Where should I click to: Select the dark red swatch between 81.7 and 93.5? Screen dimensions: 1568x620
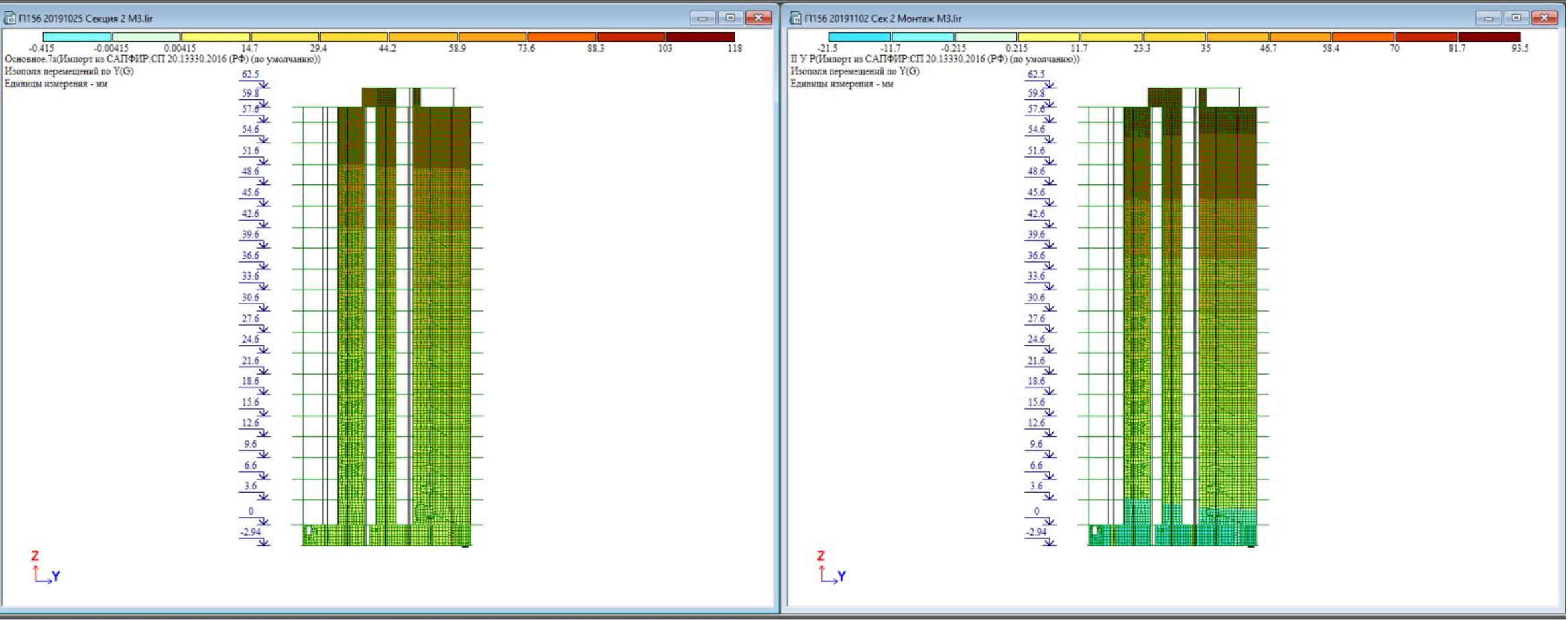(x=1489, y=37)
